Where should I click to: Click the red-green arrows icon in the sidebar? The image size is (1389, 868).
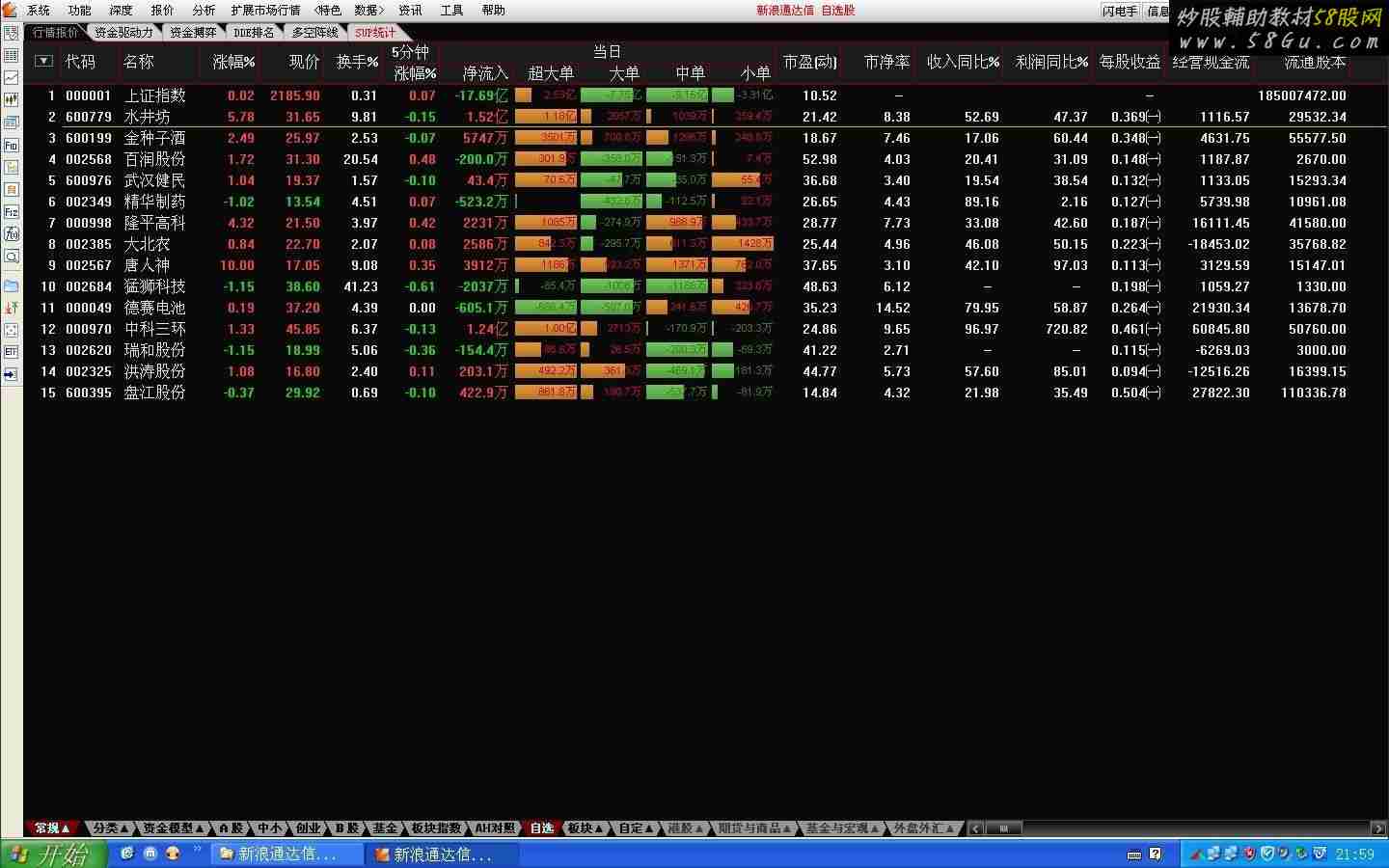(12, 308)
